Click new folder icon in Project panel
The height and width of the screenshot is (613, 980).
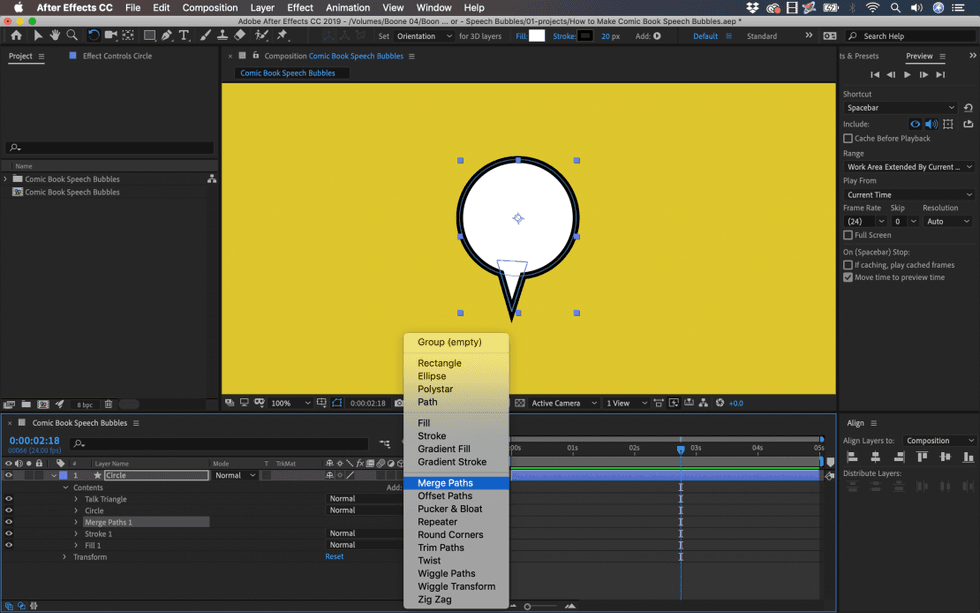26,404
